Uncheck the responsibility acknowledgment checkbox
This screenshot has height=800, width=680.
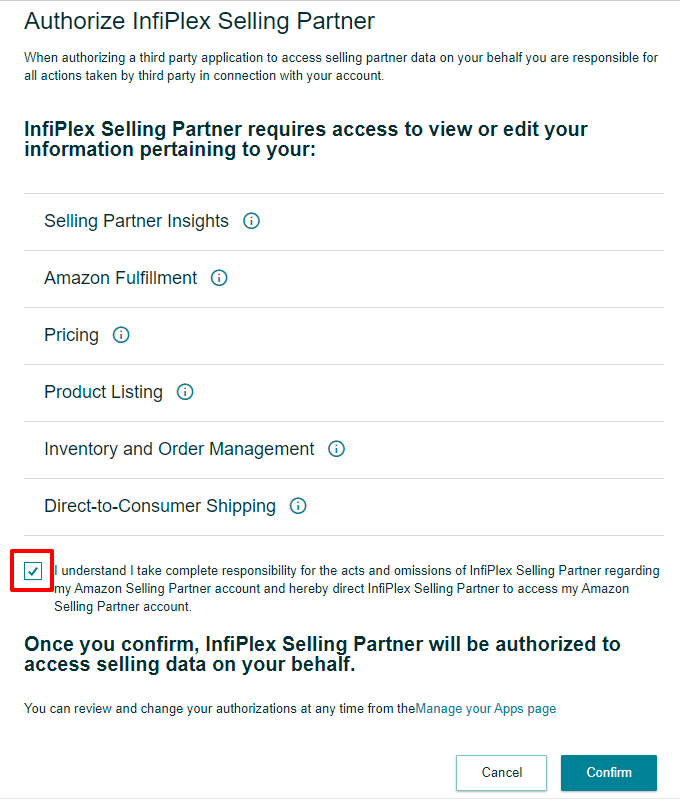point(31,571)
